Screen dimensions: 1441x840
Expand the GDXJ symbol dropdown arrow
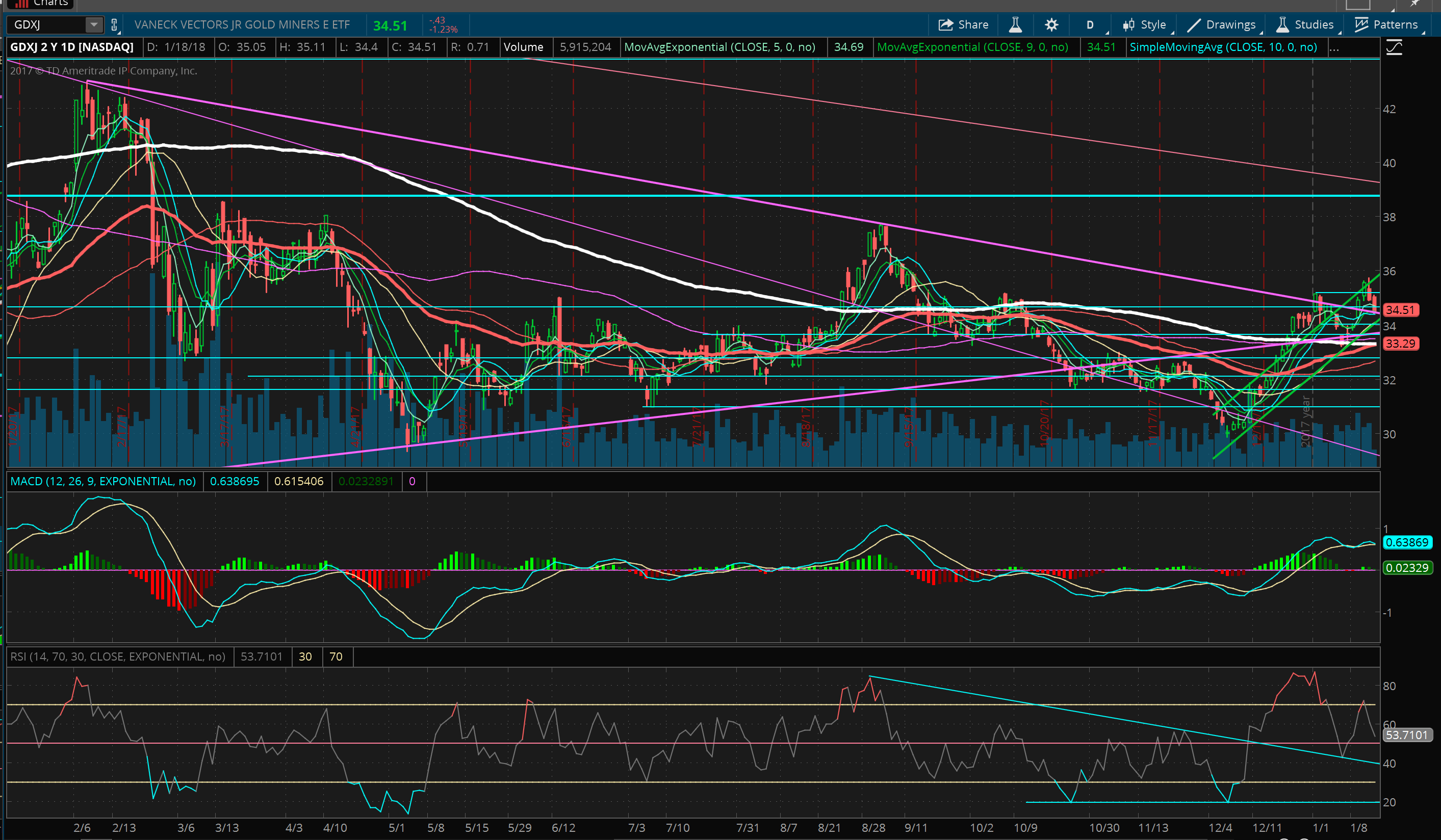(94, 24)
